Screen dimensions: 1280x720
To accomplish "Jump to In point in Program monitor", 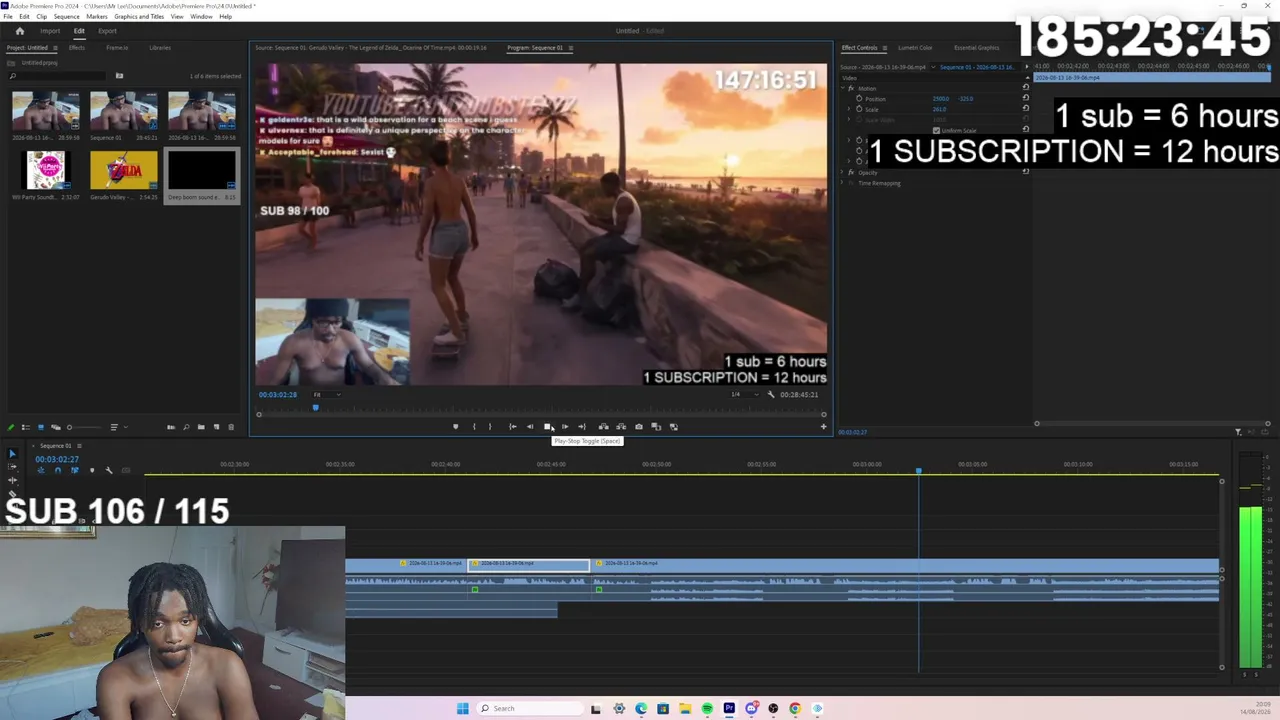I will tap(513, 427).
